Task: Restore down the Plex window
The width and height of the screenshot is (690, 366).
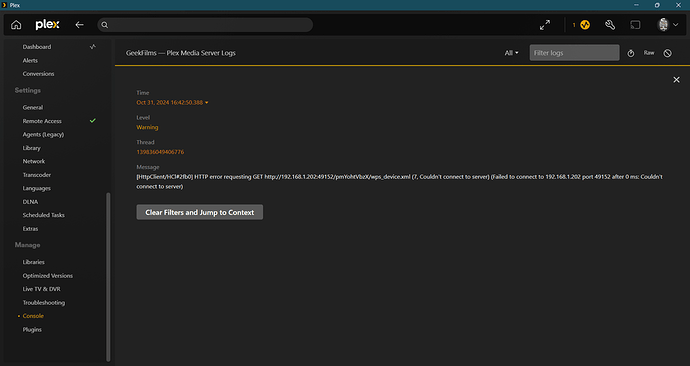Action: pos(657,5)
